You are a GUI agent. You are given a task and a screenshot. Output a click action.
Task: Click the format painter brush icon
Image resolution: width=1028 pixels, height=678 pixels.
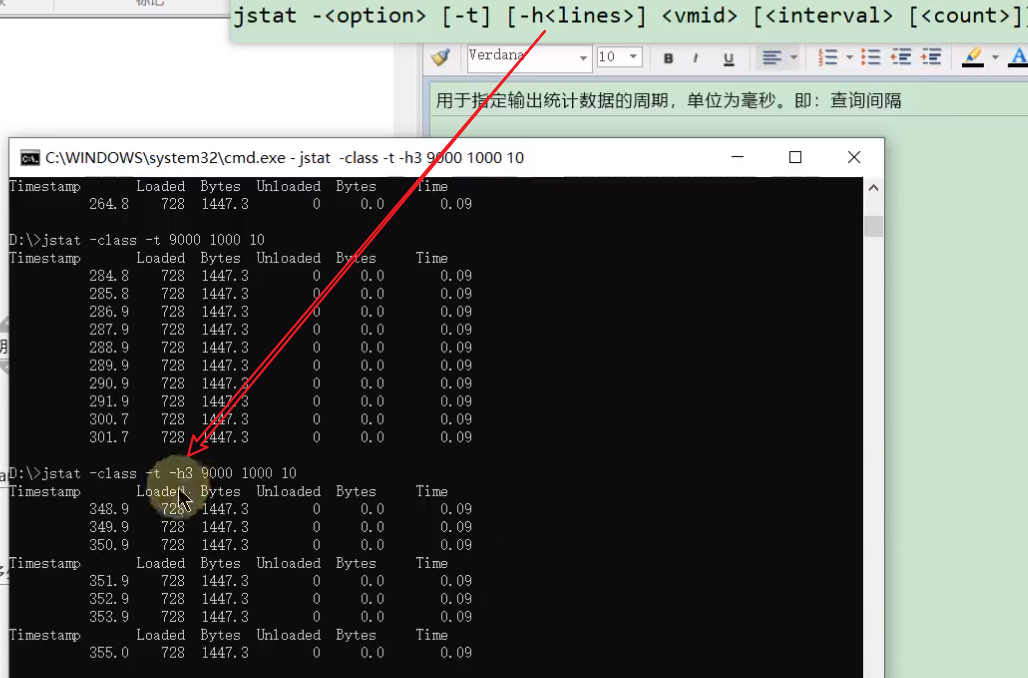tap(441, 58)
